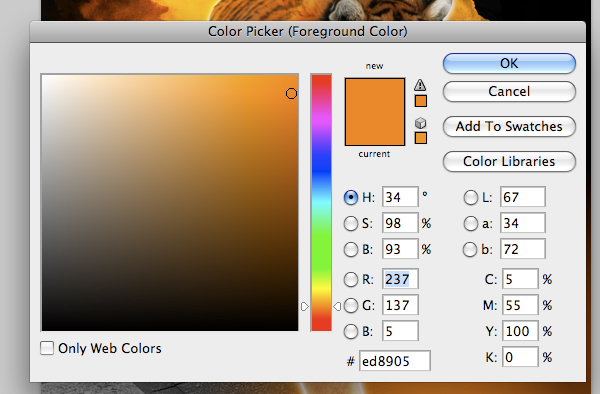600x394 pixels.
Task: Click the hex color field ed8905
Action: click(x=395, y=361)
